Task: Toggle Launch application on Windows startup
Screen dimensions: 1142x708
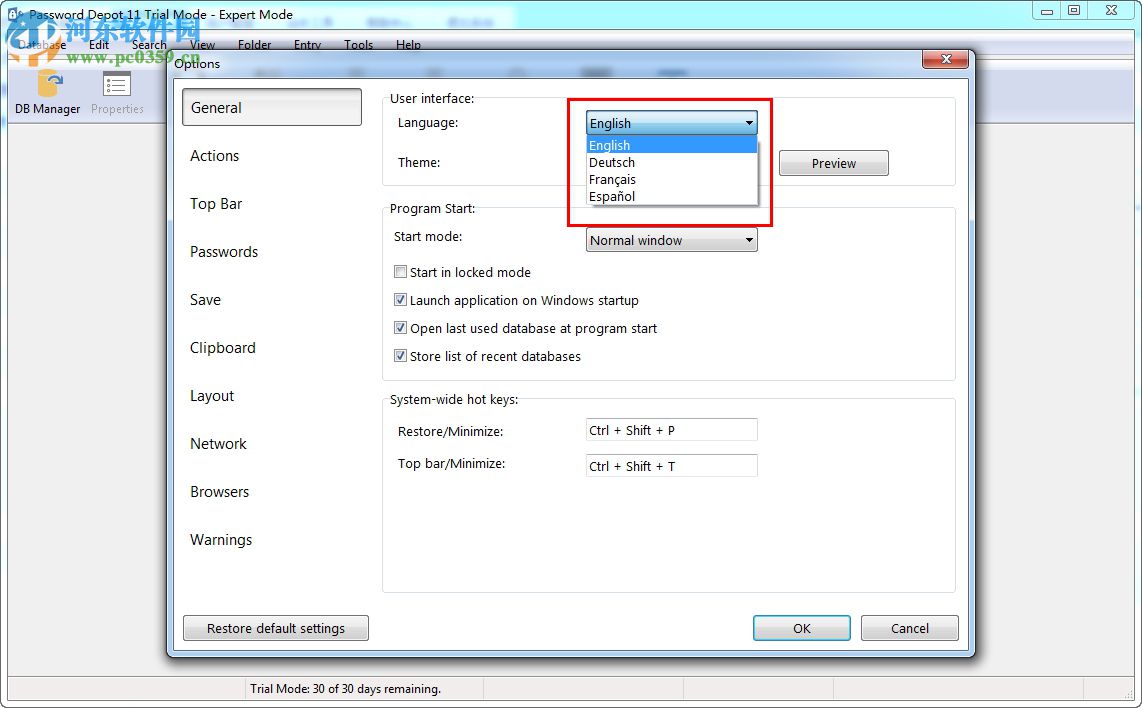Action: click(400, 299)
